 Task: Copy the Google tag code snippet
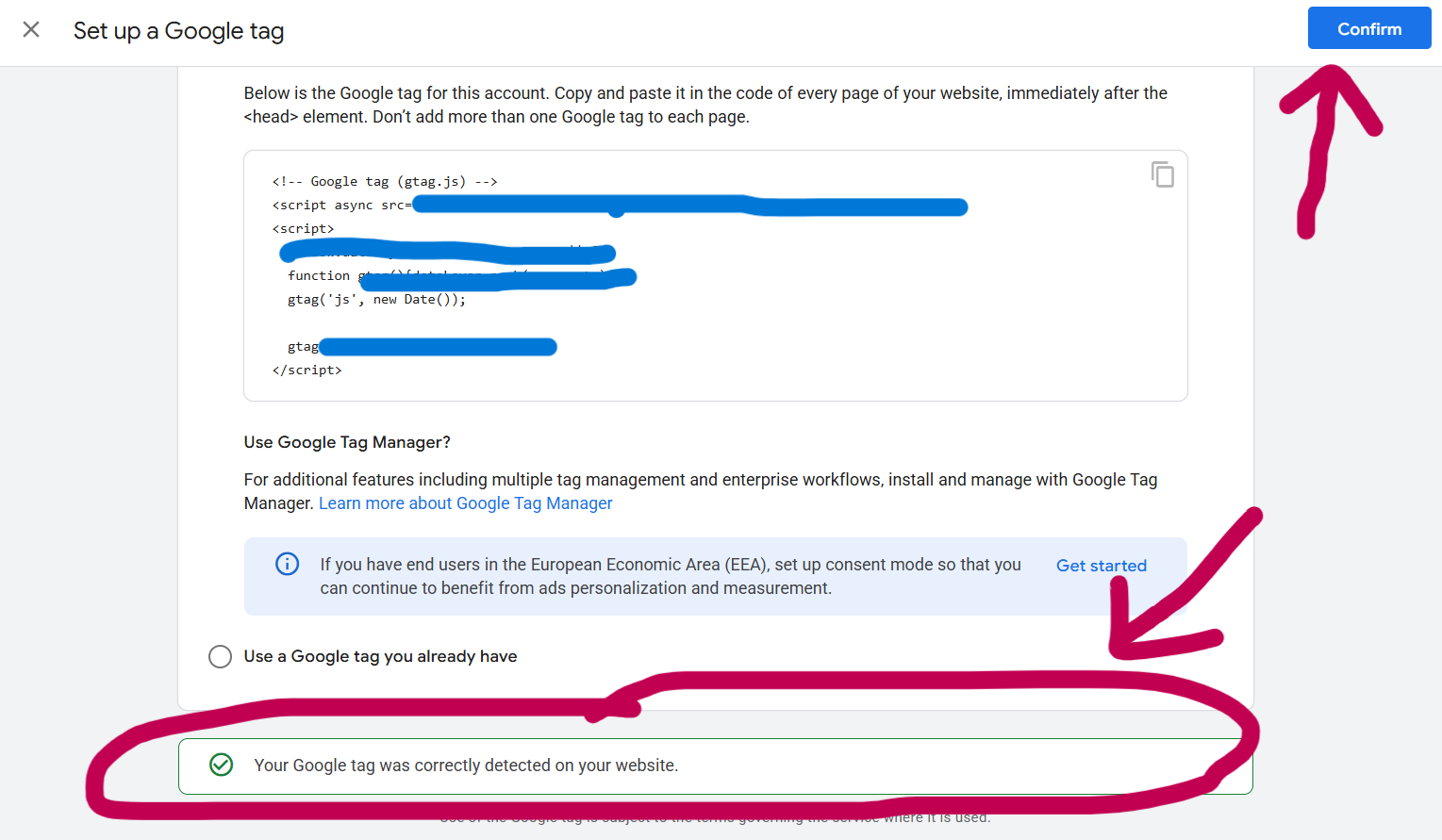tap(1162, 174)
